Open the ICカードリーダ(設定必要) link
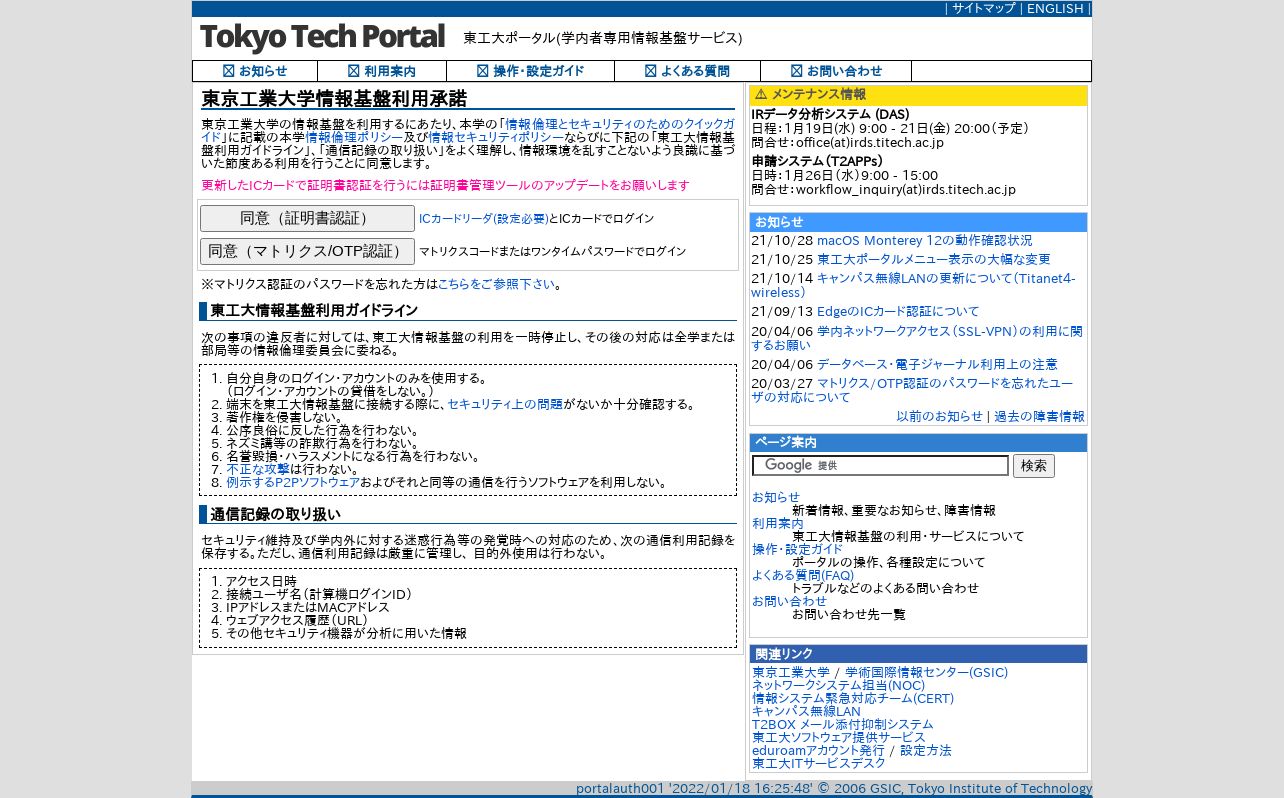The image size is (1284, 798). 483,219
